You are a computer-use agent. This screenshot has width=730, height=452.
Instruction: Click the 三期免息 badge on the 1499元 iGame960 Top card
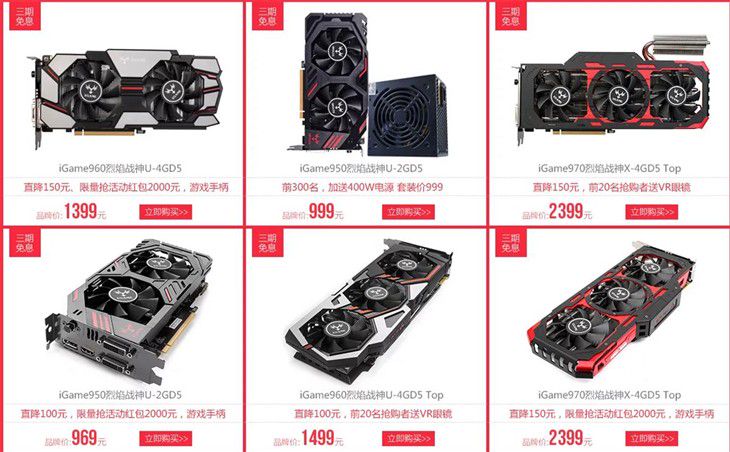(x=268, y=242)
